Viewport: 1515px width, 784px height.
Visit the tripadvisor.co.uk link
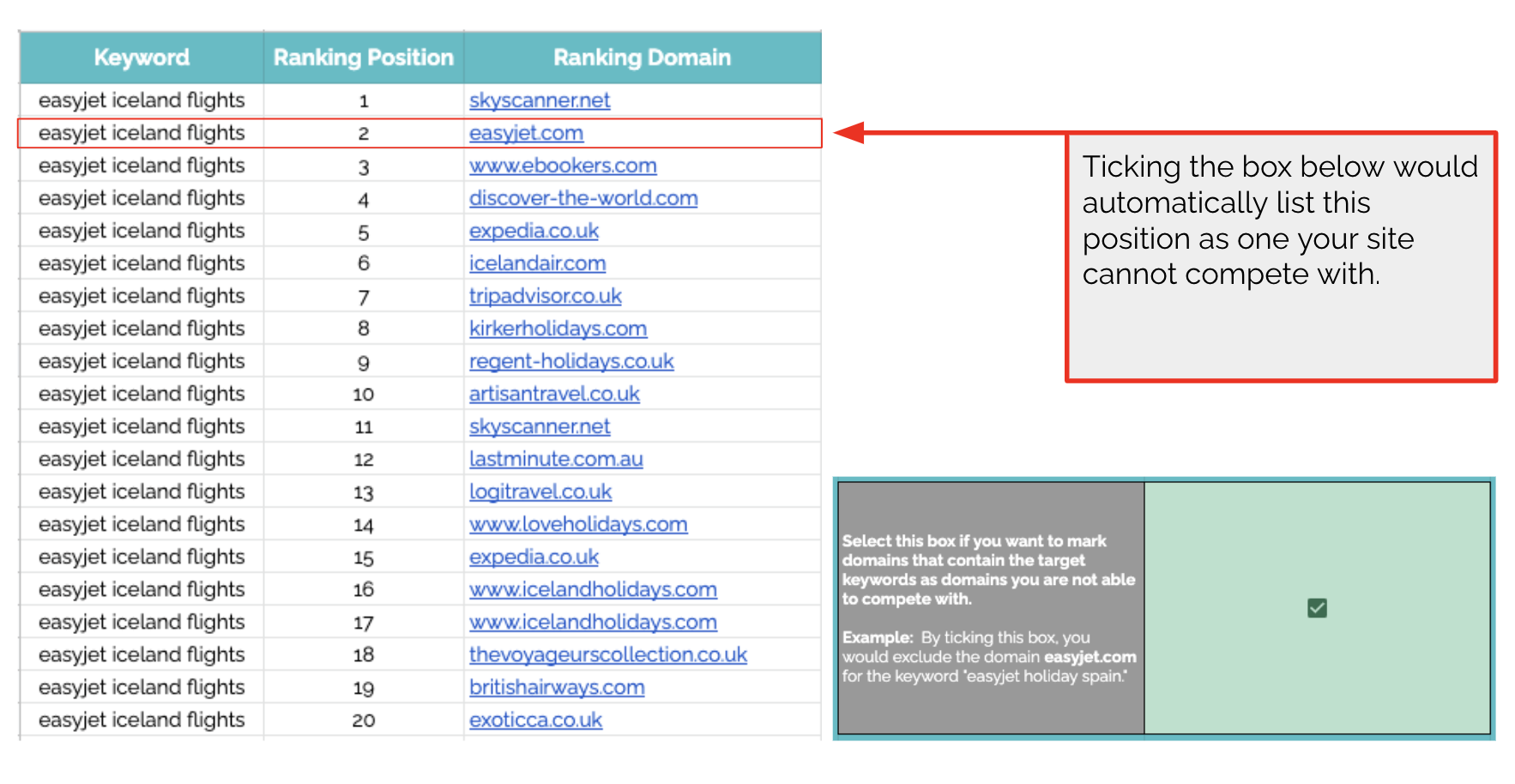tap(545, 297)
